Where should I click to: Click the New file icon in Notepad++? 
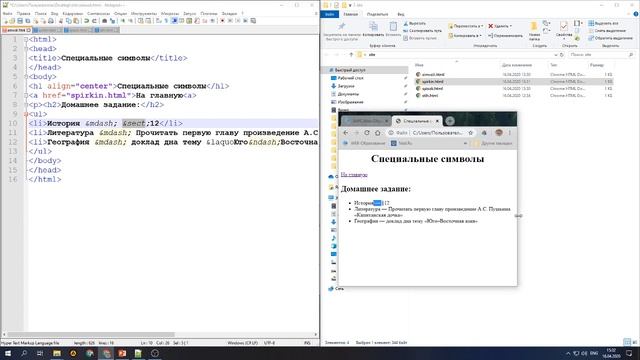point(6,20)
